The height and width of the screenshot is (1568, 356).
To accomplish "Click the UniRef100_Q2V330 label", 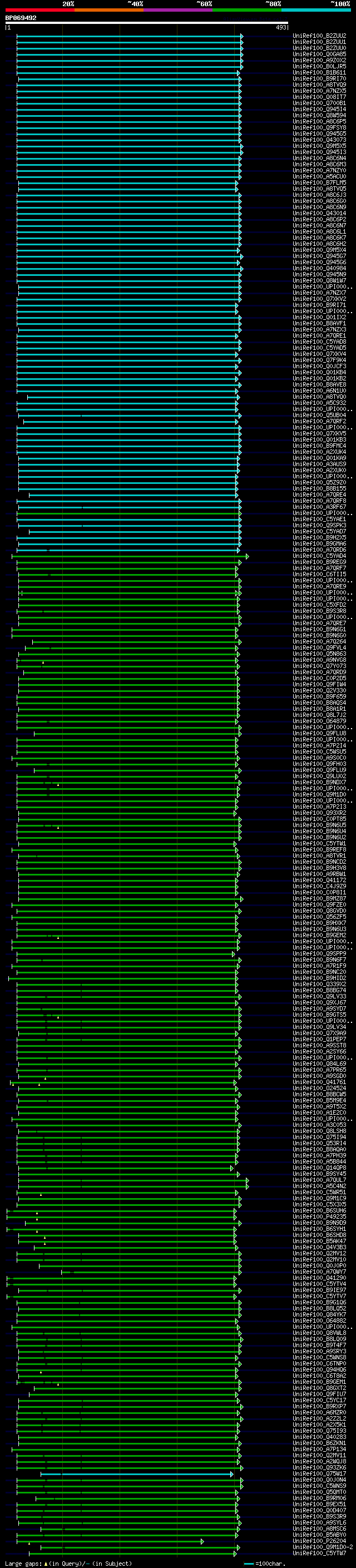I will 319,690.
